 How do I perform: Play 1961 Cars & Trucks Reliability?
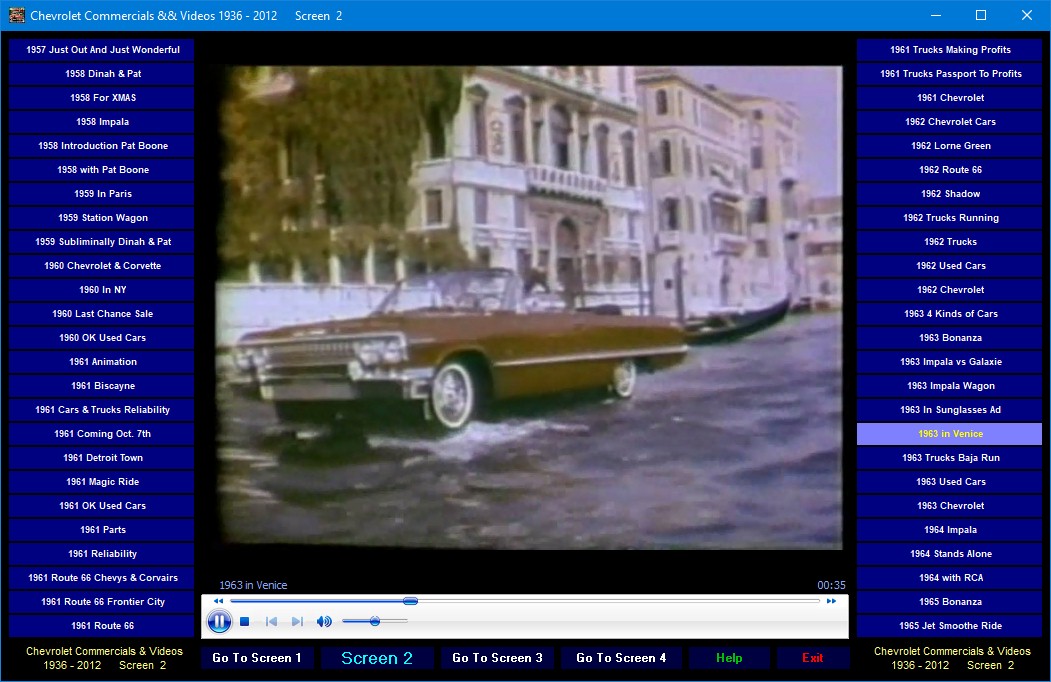tap(103, 410)
